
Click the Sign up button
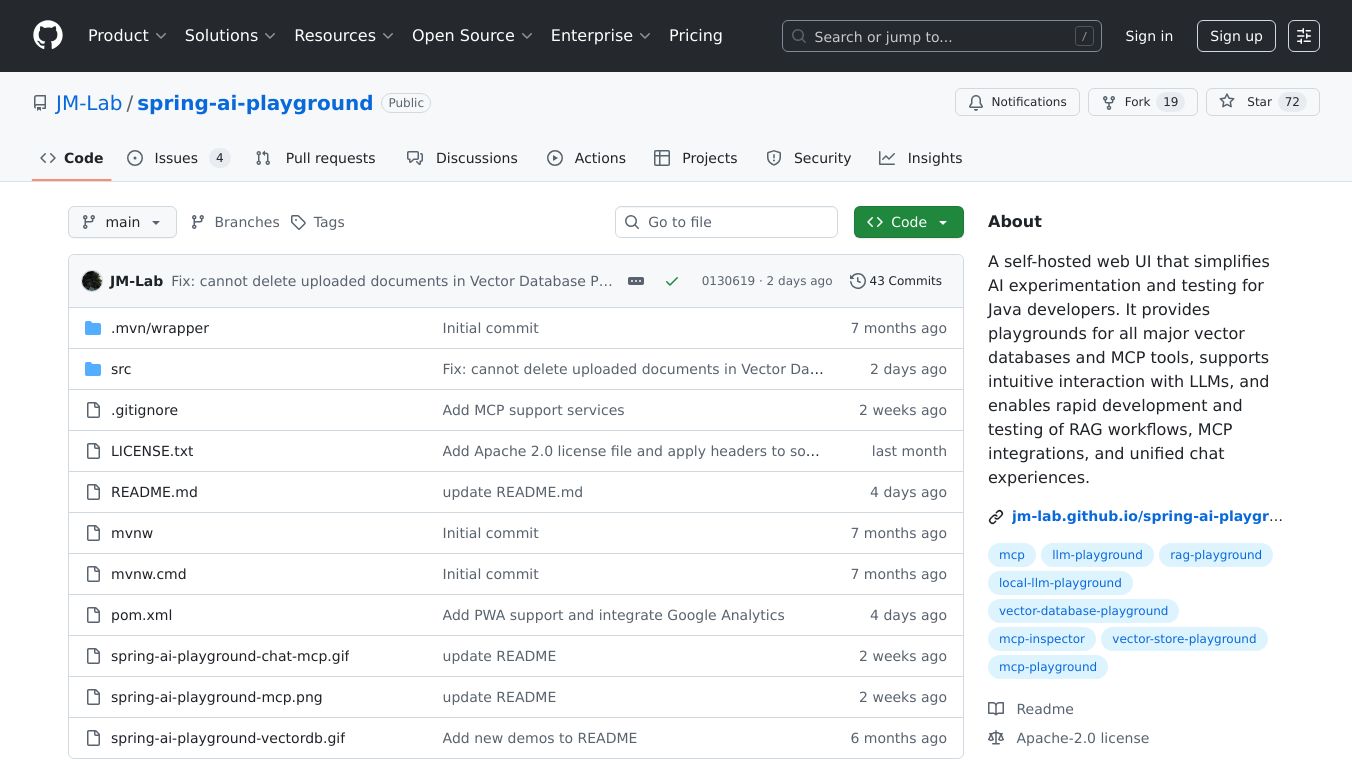[1236, 36]
